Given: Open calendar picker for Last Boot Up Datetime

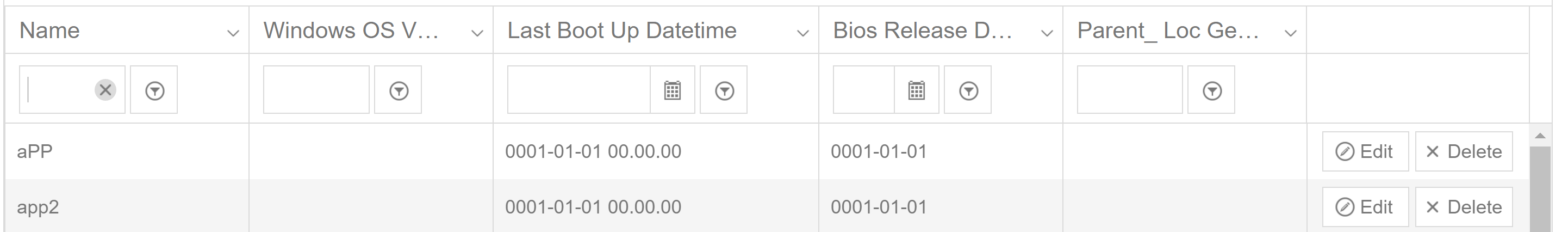Looking at the screenshot, I should (x=673, y=90).
